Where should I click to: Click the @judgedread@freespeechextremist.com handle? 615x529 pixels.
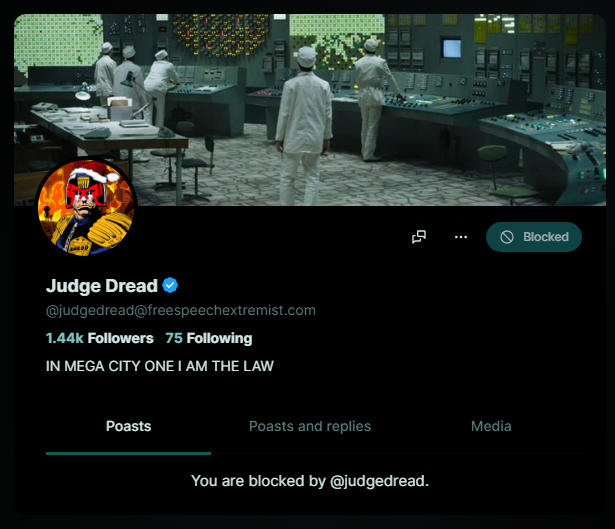coord(181,310)
